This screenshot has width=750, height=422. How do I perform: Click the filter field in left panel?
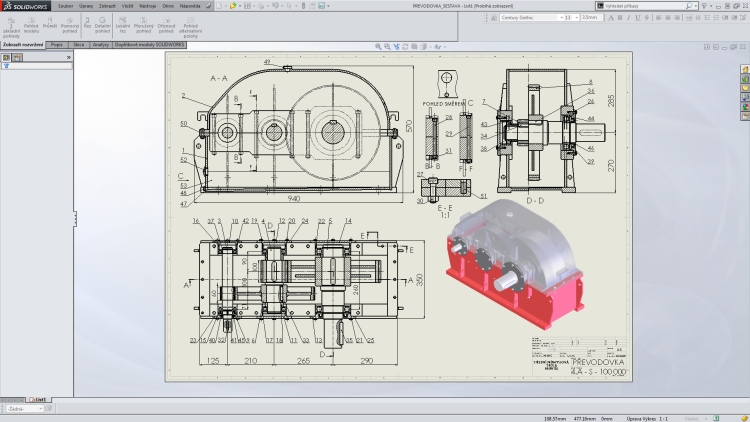click(37, 66)
